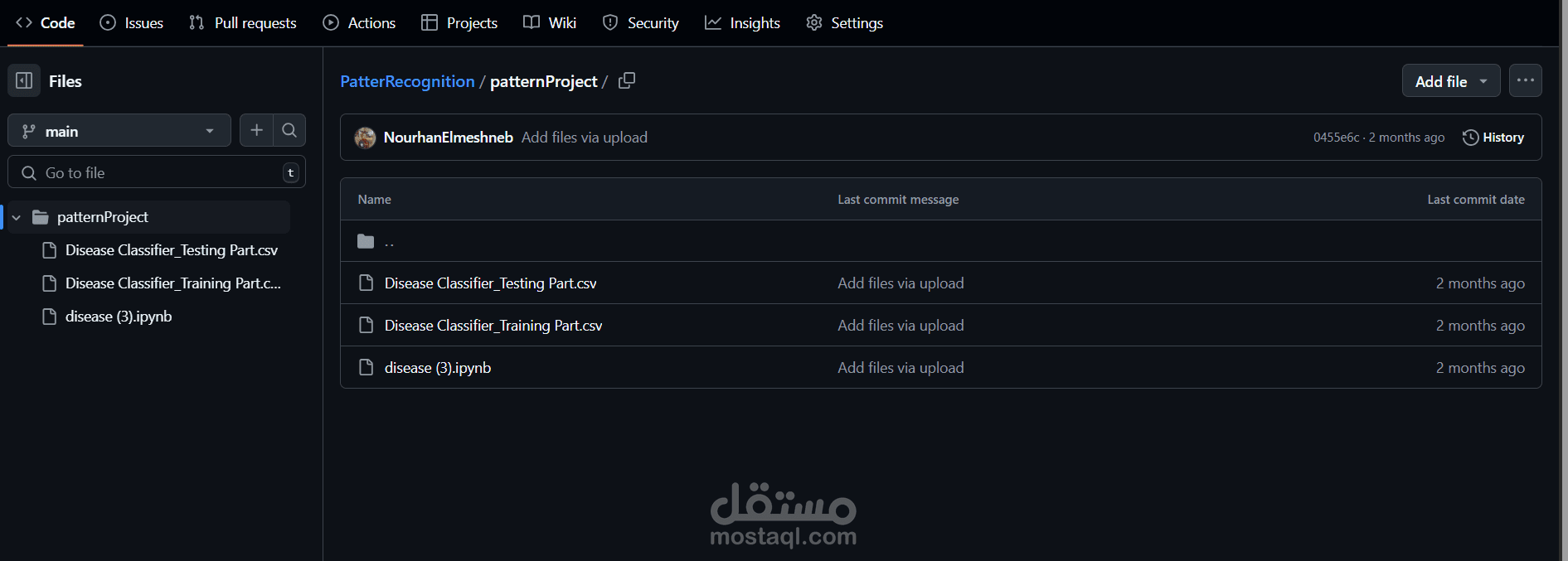This screenshot has width=1568, height=561.
Task: Open NourhanElmeshneb profile link
Action: click(449, 138)
